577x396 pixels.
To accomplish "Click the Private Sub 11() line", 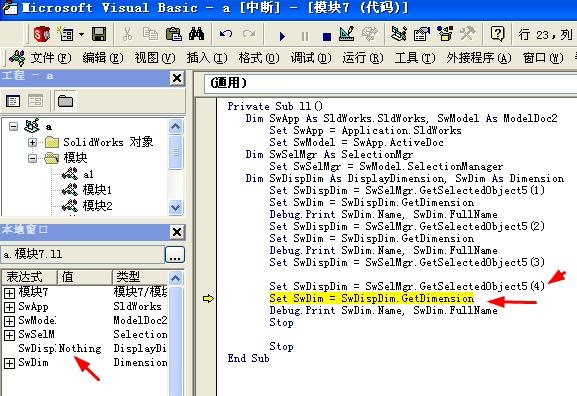I will 275,106.
